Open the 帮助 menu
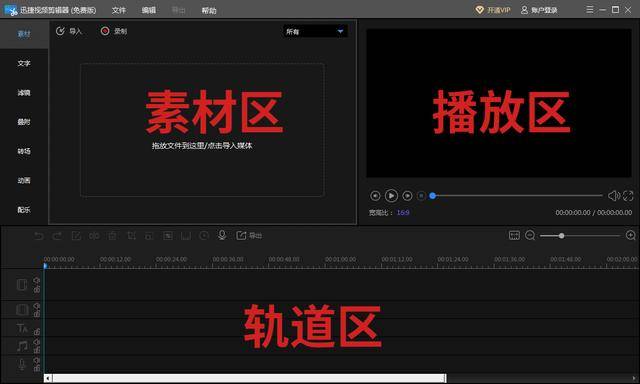Screen dimensions: 640x384 [209, 10]
